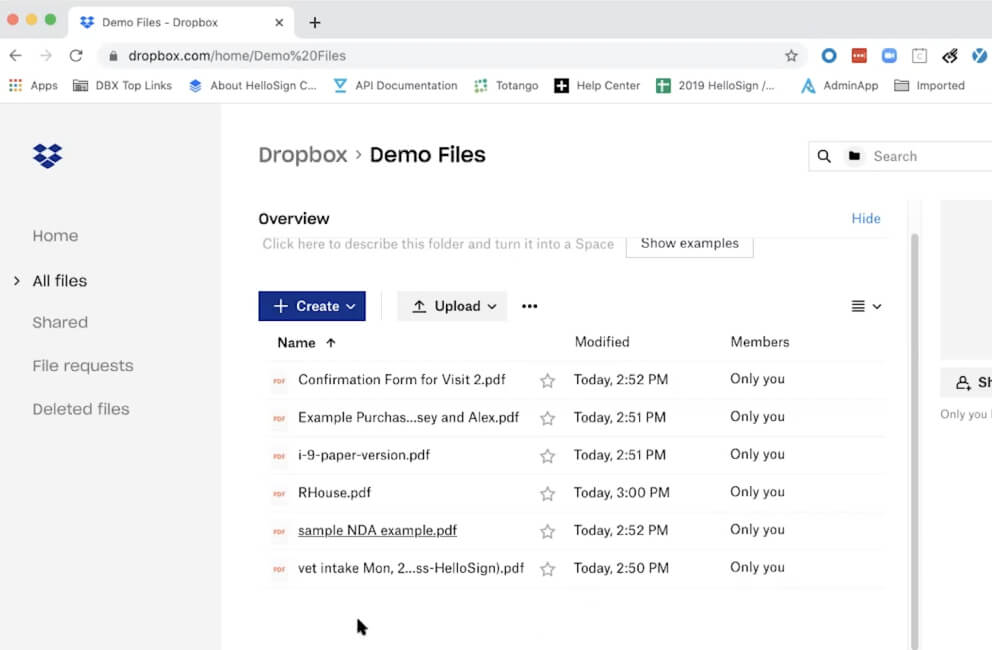Click the red square browser extension icon
The height and width of the screenshot is (650, 992).
(859, 56)
